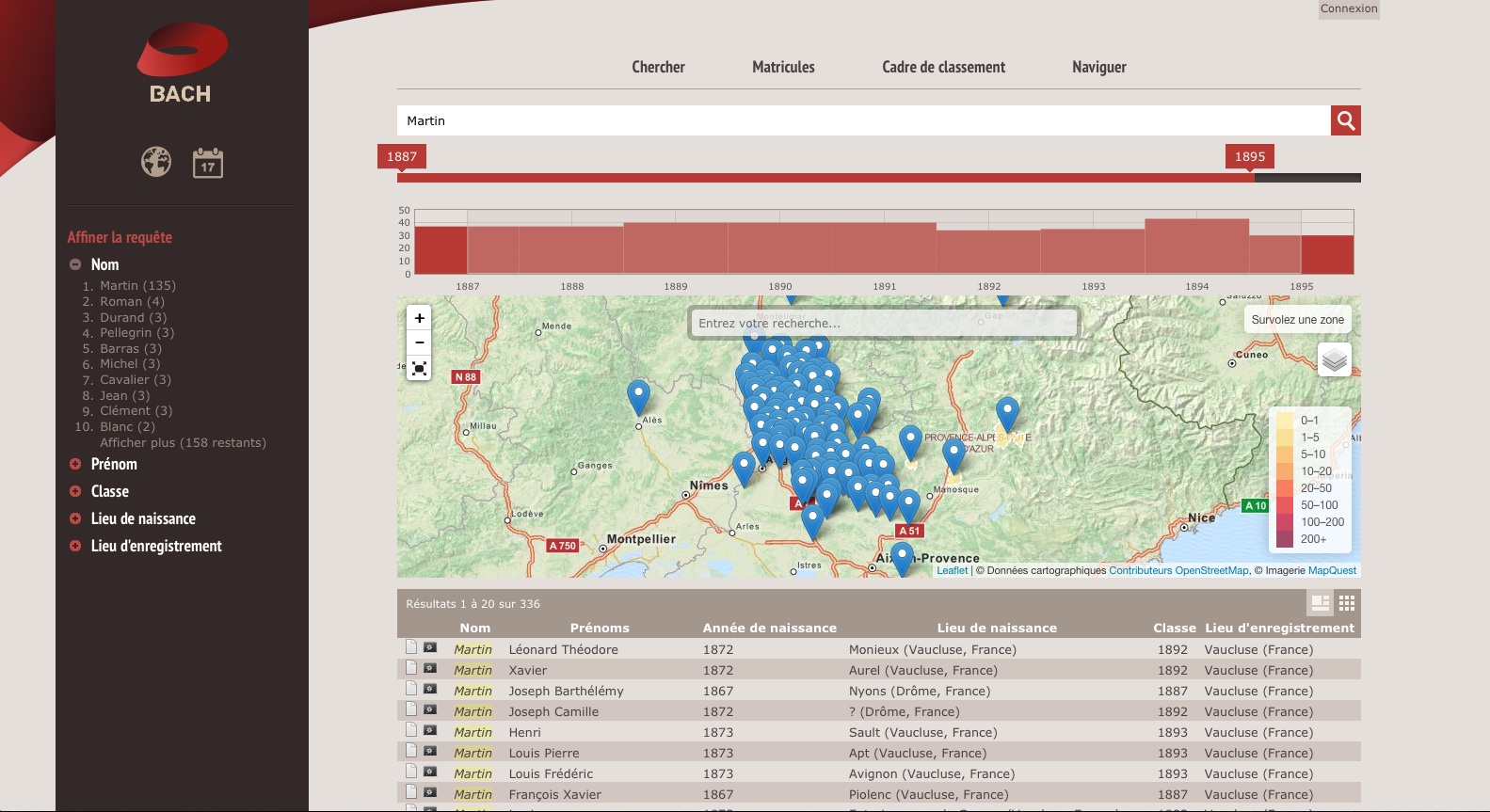Expand the Prénom facet
Viewport: 1490px width, 812px height.
(x=75, y=464)
